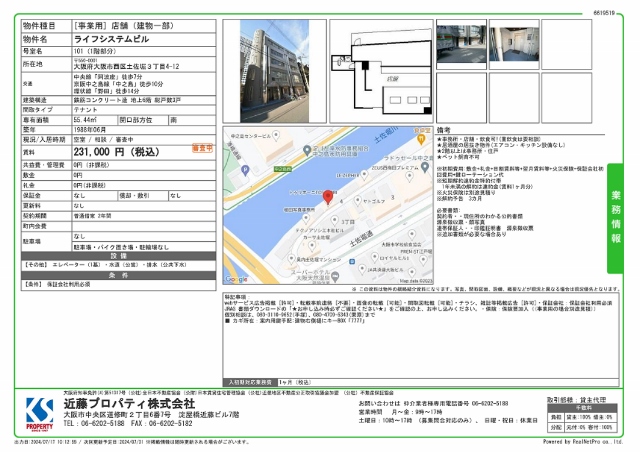Open the floor plan drawing
The height and width of the screenshot is (452, 640).
(381, 71)
